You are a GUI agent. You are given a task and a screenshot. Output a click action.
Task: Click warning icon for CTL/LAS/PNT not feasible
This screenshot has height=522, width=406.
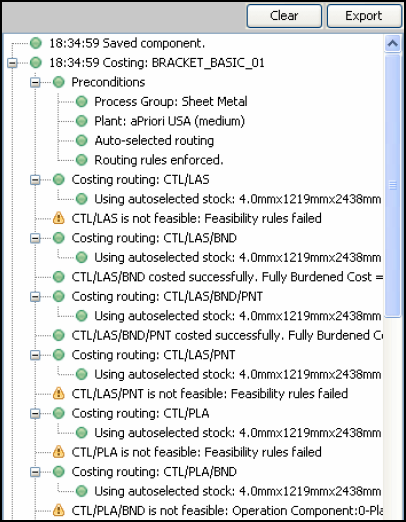[x=59, y=394]
